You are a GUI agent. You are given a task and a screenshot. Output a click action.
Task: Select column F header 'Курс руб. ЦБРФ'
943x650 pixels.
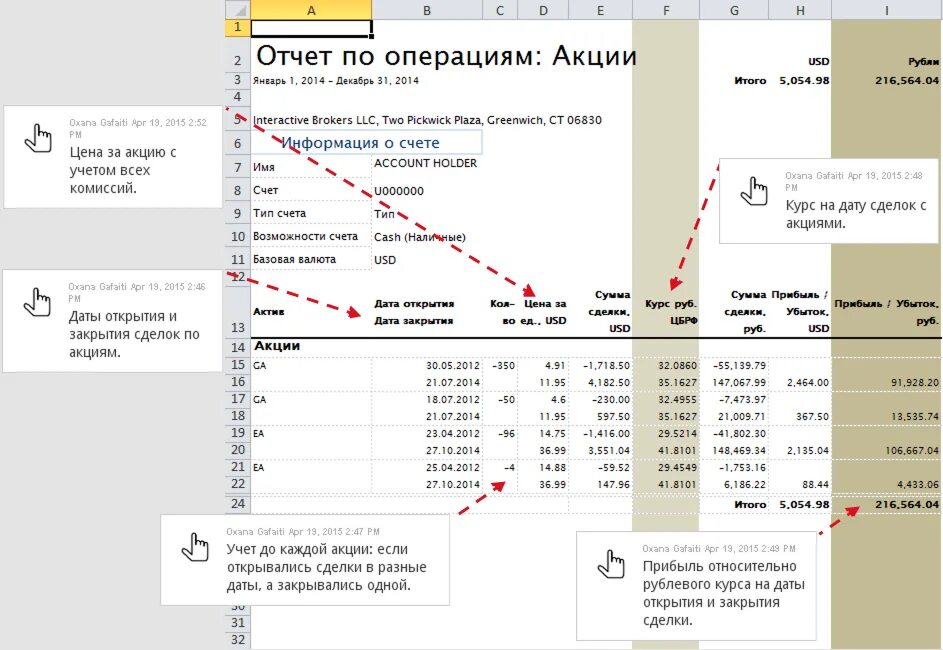[665, 9]
